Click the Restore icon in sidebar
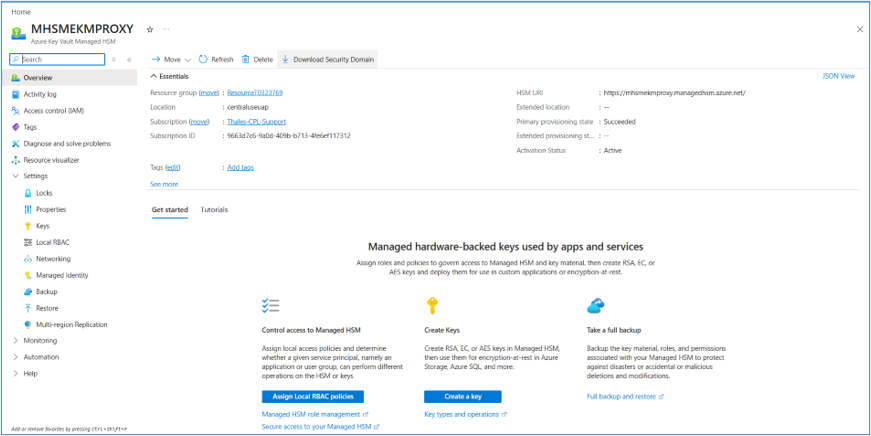This screenshot has height=436, width=871. [x=28, y=308]
